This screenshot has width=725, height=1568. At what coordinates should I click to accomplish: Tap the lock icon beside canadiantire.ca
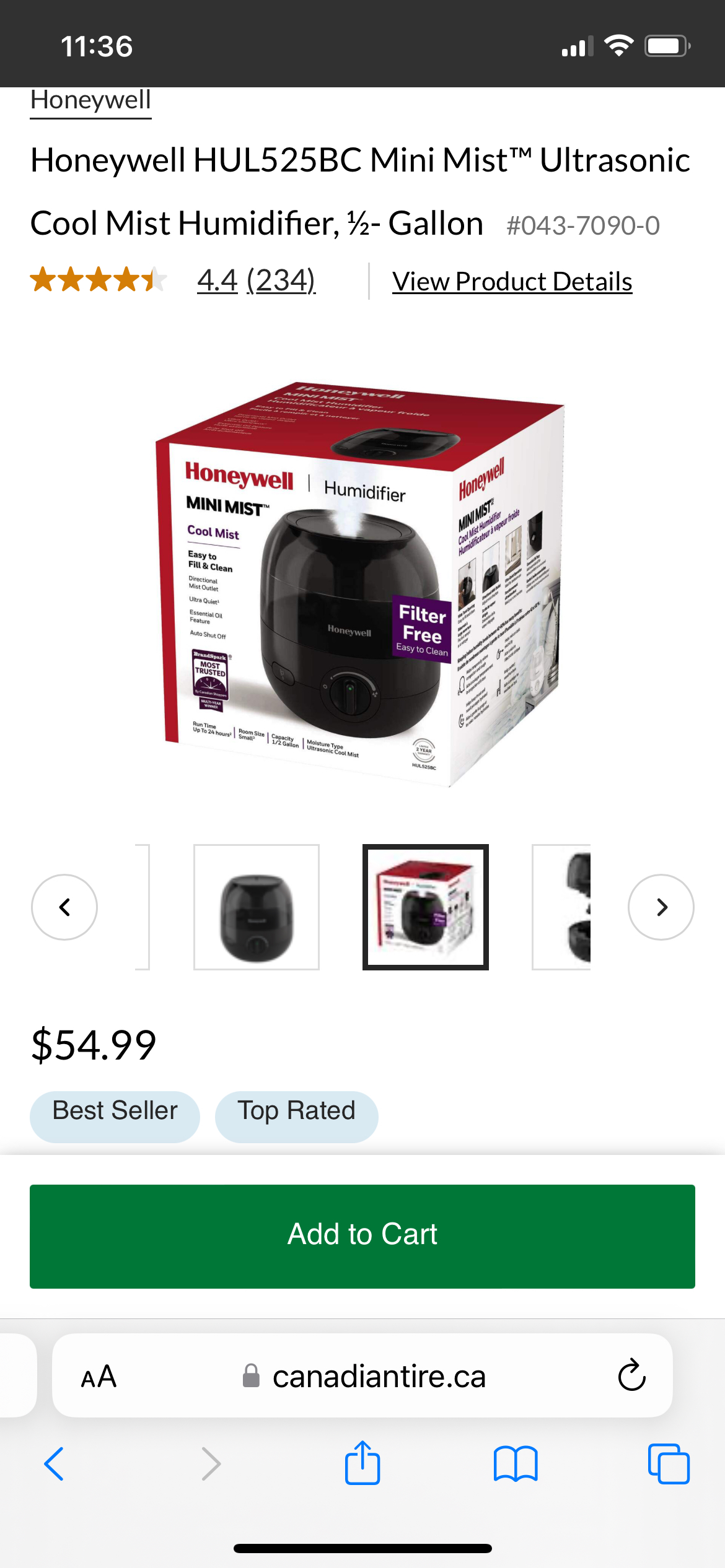(x=251, y=1375)
